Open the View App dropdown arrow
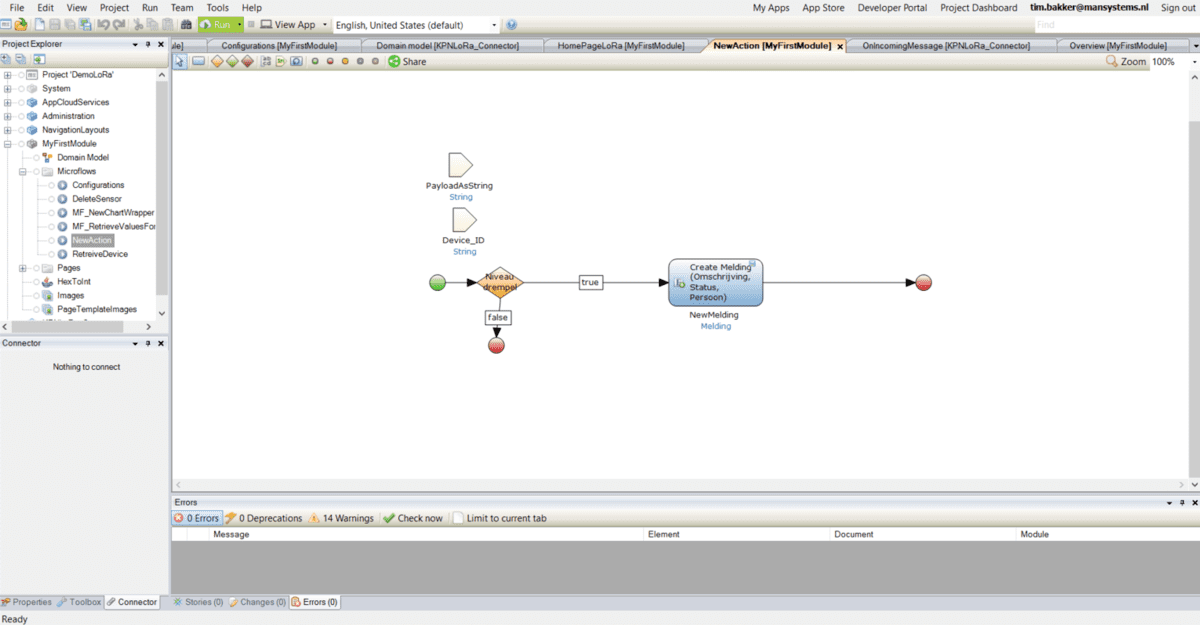This screenshot has width=1200, height=625. pos(325,24)
